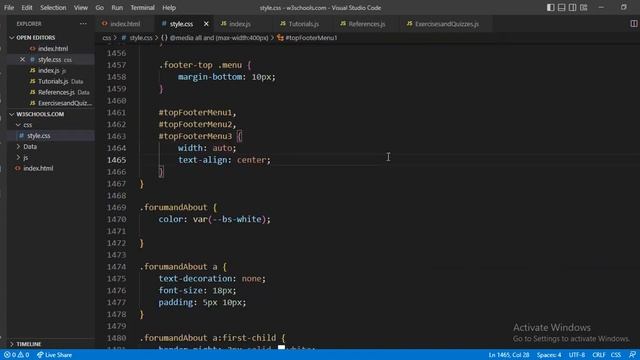The height and width of the screenshot is (360, 640).
Task: Open Explorer more actions ellipsis
Action: [83, 24]
